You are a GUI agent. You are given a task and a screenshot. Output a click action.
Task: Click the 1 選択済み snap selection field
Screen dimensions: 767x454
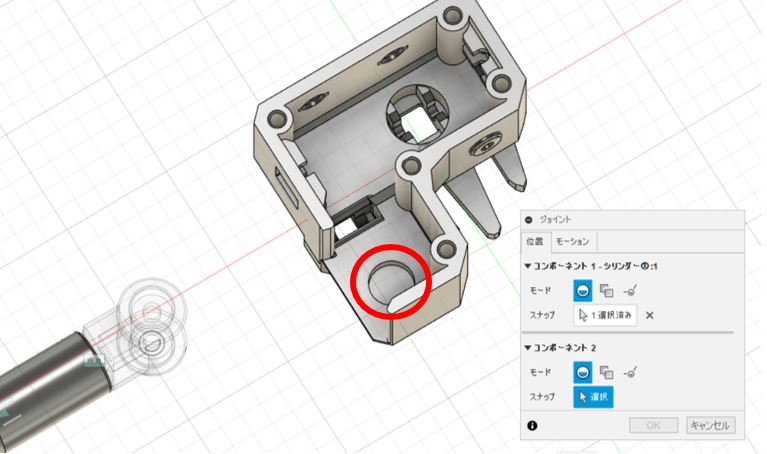click(x=605, y=316)
